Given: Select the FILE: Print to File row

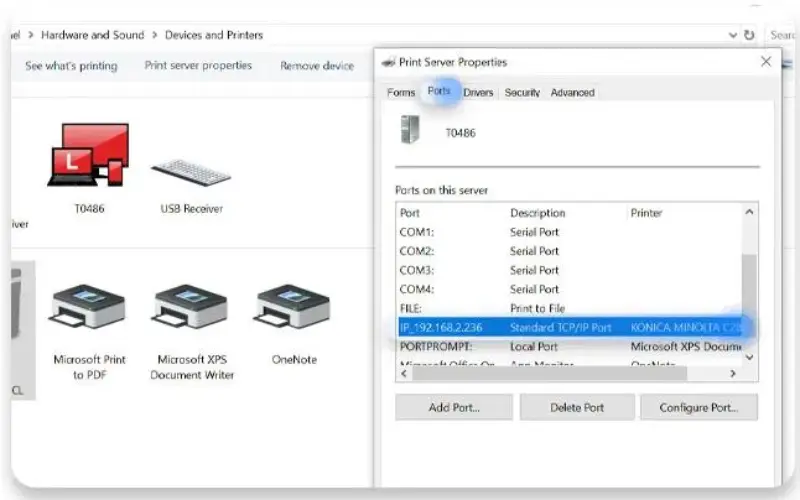Looking at the screenshot, I should coord(569,308).
